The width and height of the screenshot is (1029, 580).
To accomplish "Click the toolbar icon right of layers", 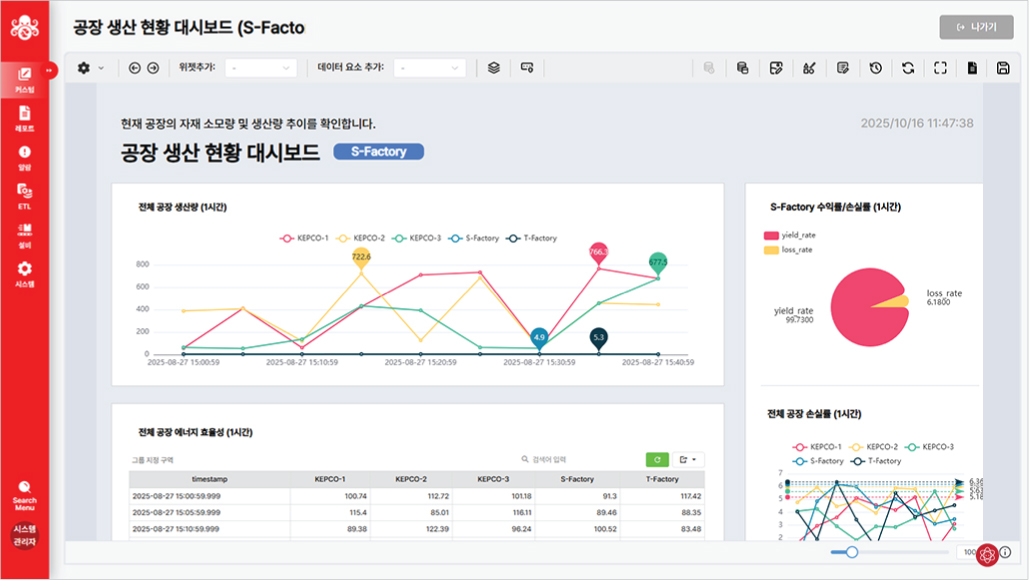I will tap(527, 68).
